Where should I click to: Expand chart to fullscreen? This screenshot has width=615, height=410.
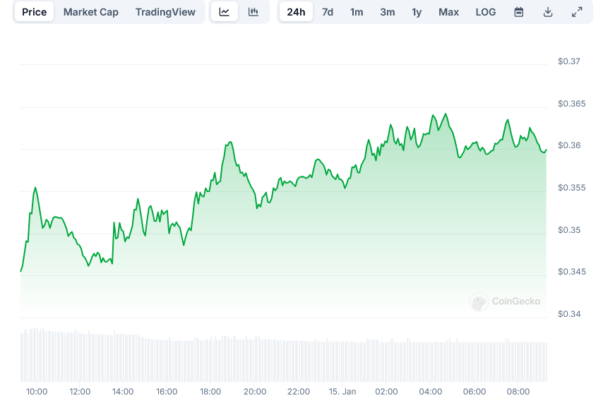577,12
